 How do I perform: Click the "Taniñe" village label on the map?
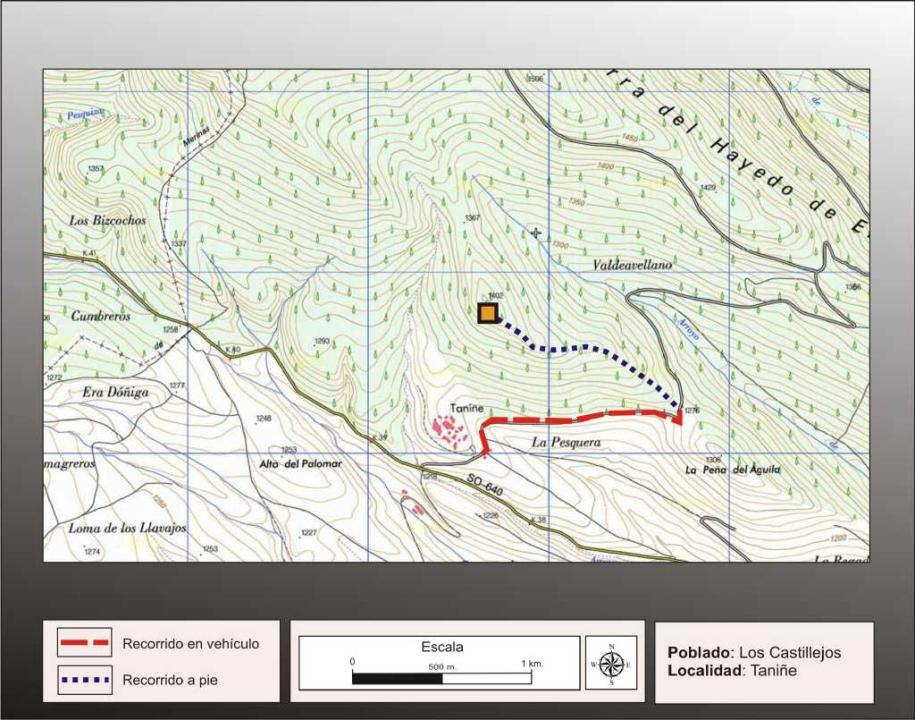(467, 408)
